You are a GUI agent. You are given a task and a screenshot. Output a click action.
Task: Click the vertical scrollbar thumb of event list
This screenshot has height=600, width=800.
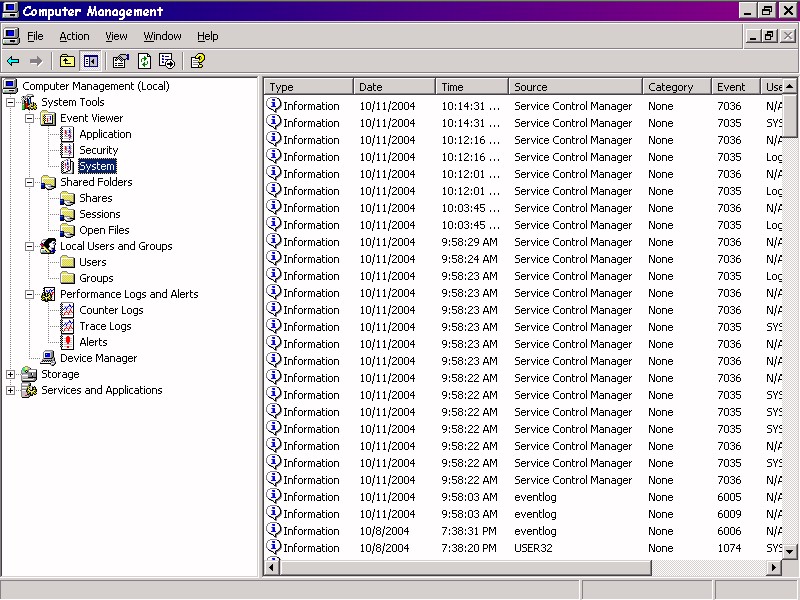click(790, 115)
